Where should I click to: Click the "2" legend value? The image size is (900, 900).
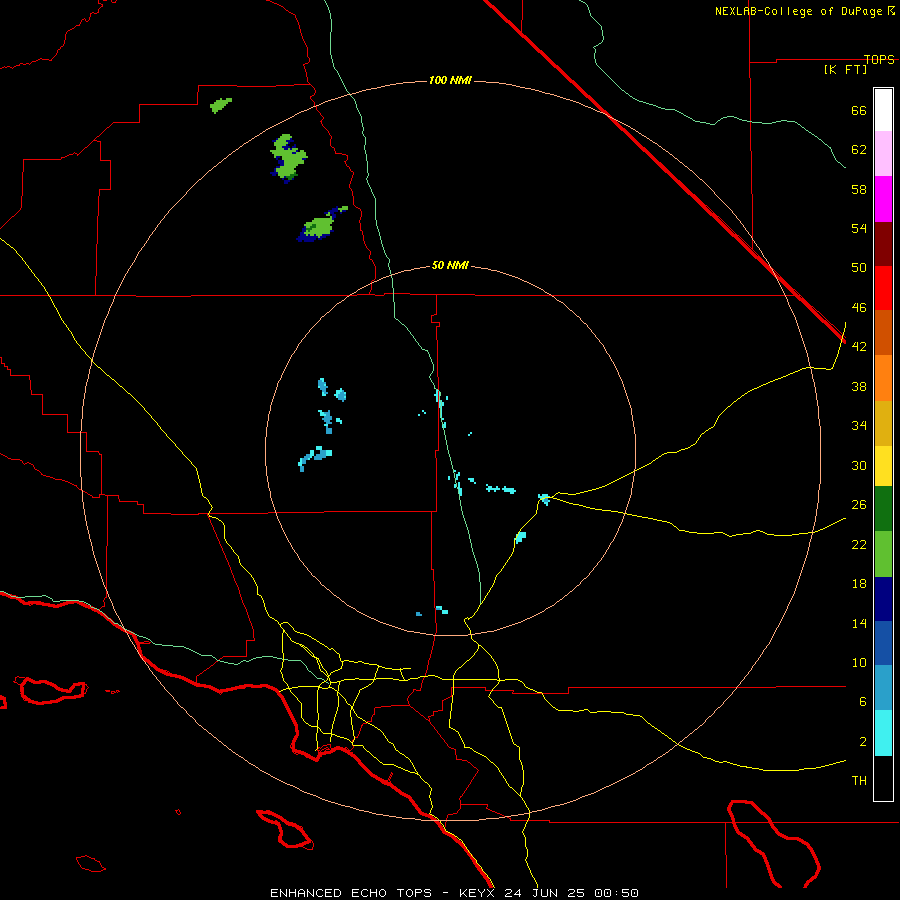863,741
